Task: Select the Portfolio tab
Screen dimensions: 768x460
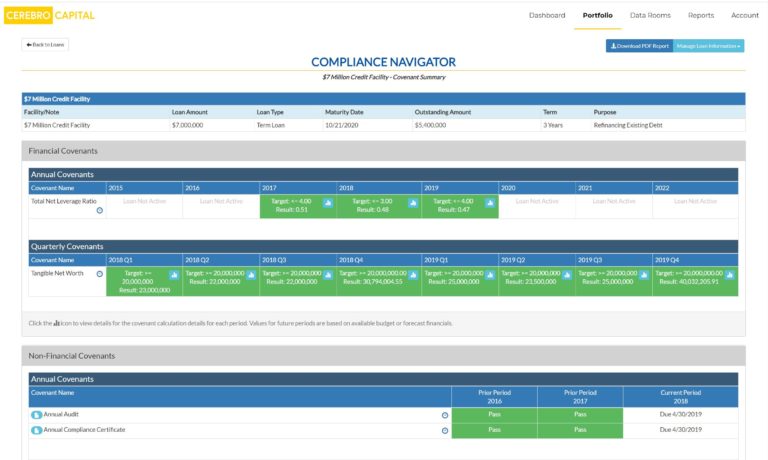Action: pyautogui.click(x=598, y=15)
